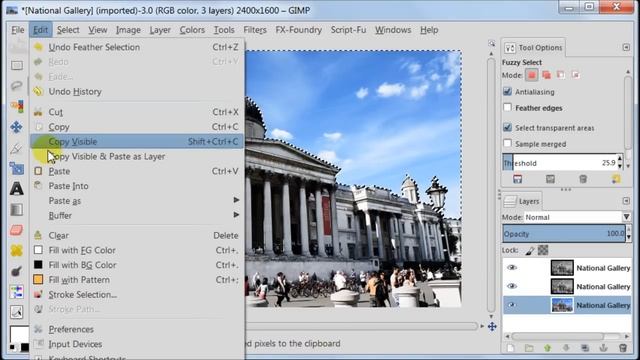Select the Free Select lasso tool

coord(17,86)
